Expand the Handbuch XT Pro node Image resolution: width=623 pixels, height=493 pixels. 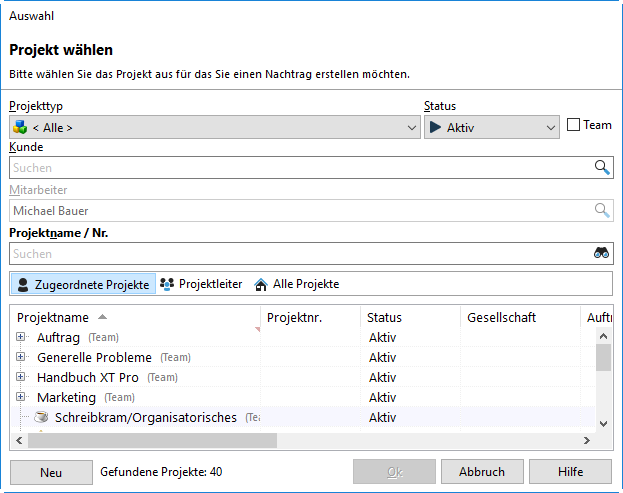point(21,378)
